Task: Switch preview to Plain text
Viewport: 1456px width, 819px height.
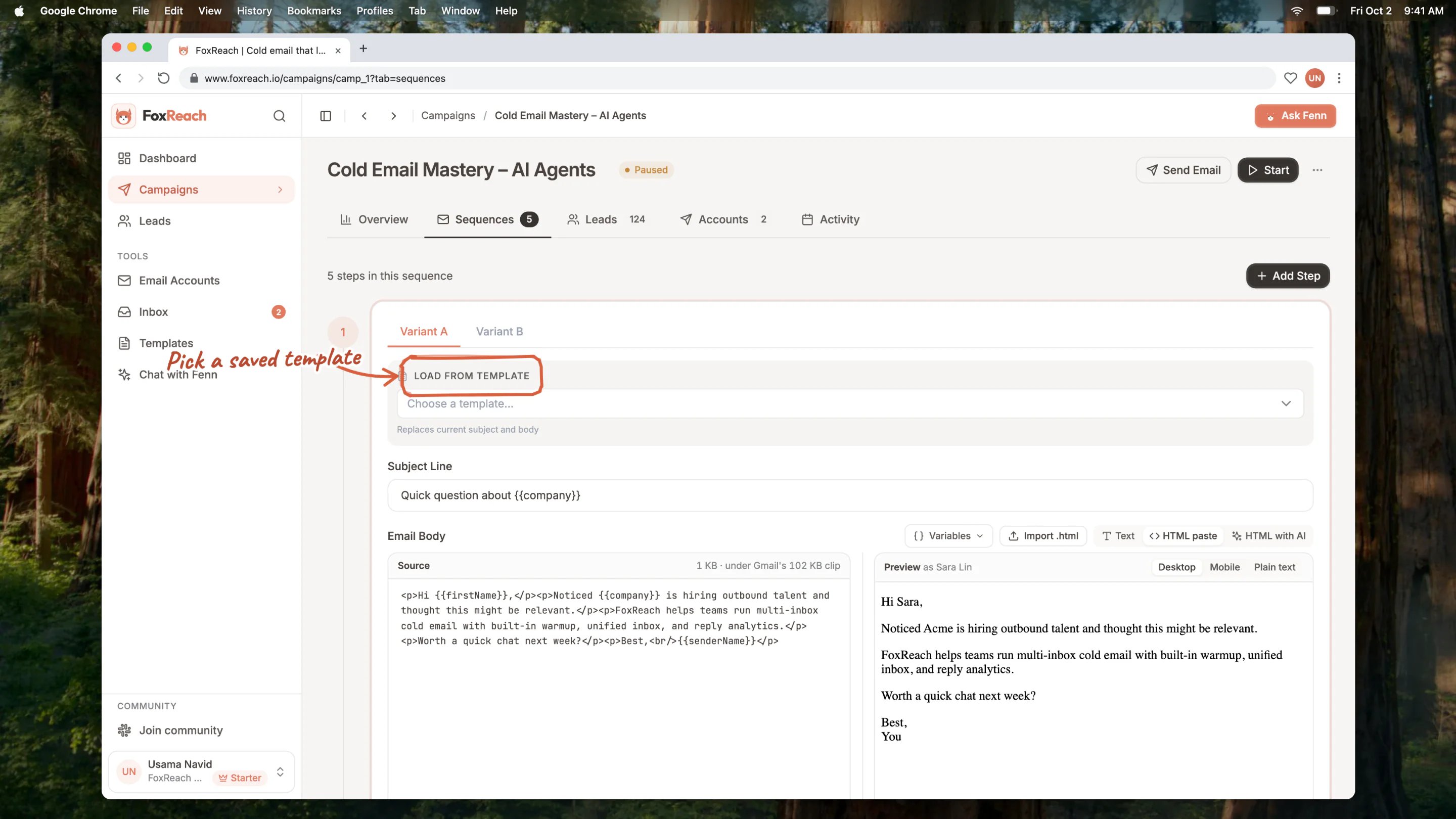Action: coord(1274,567)
